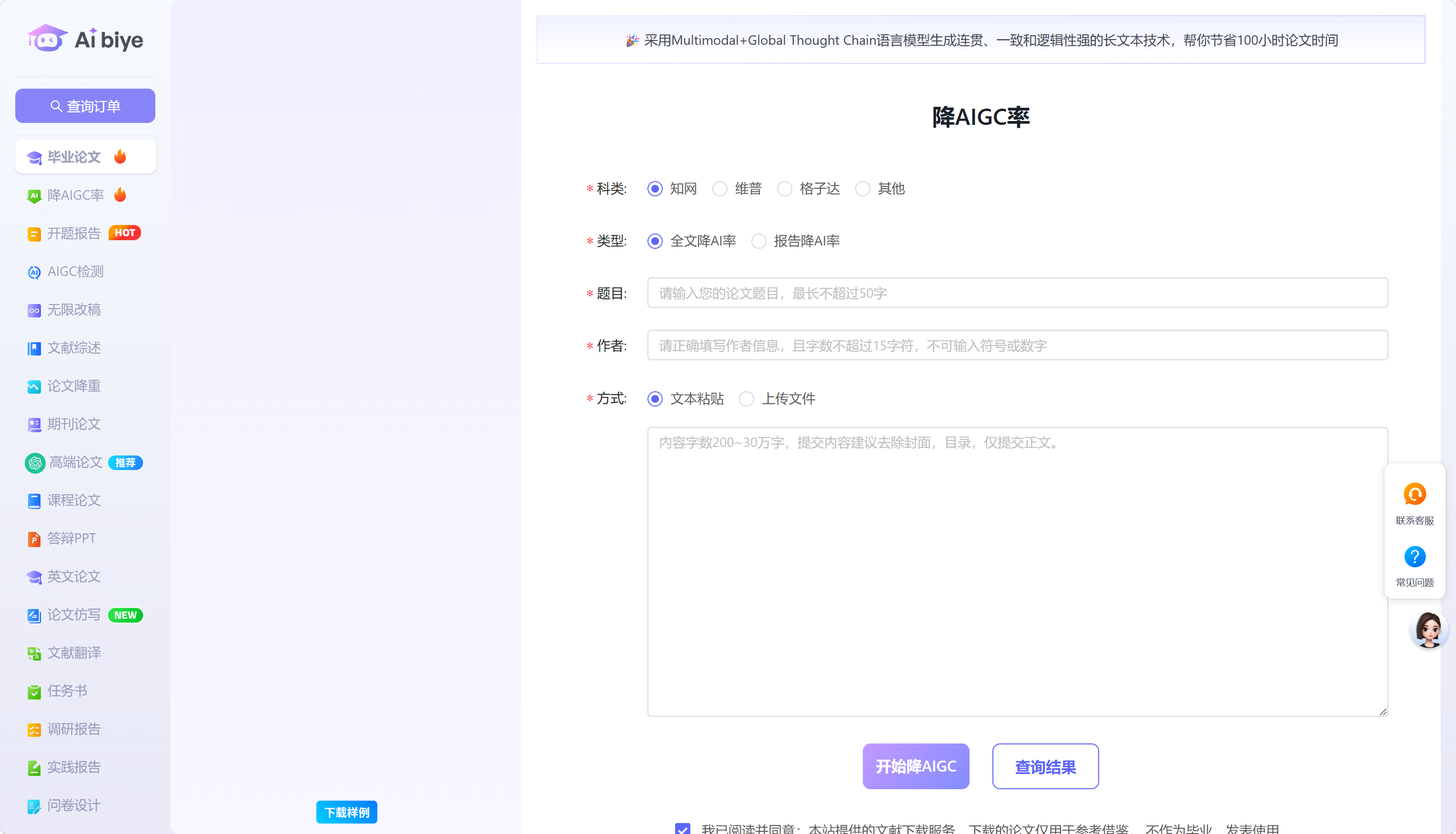Choose the 上传文件 method

click(747, 399)
